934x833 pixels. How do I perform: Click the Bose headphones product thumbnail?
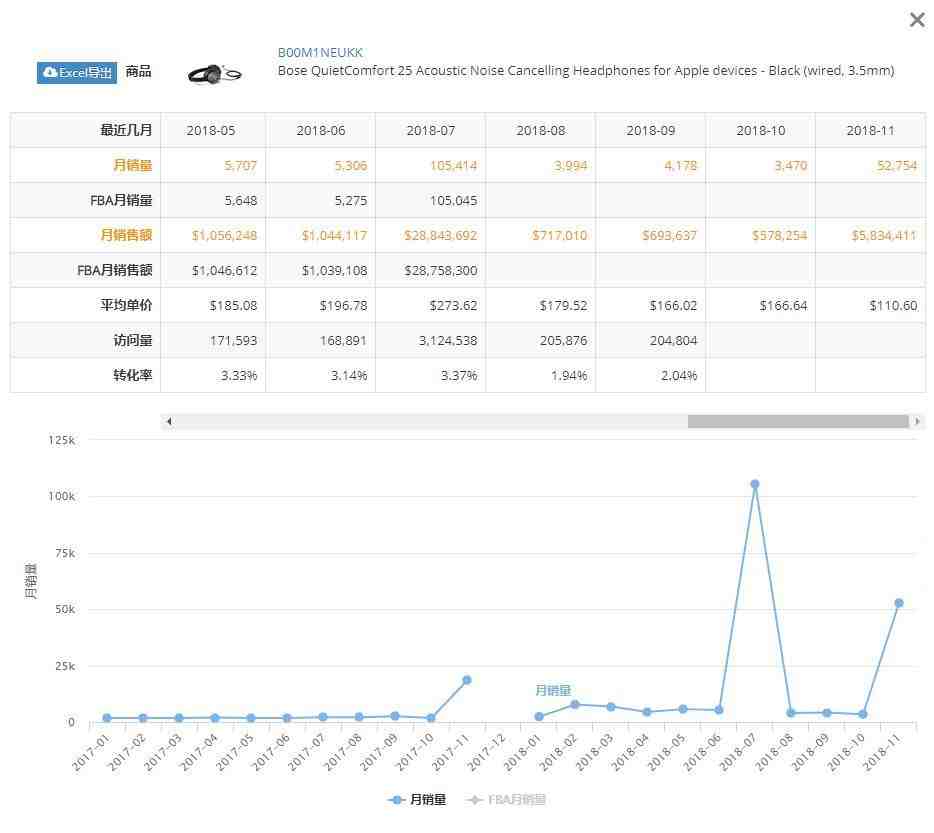point(214,74)
